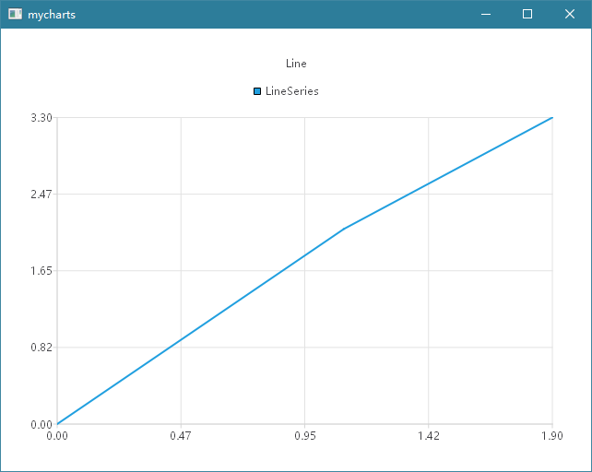This screenshot has height=472, width=592.
Task: Click y-axis label 1.65
Action: (x=41, y=271)
